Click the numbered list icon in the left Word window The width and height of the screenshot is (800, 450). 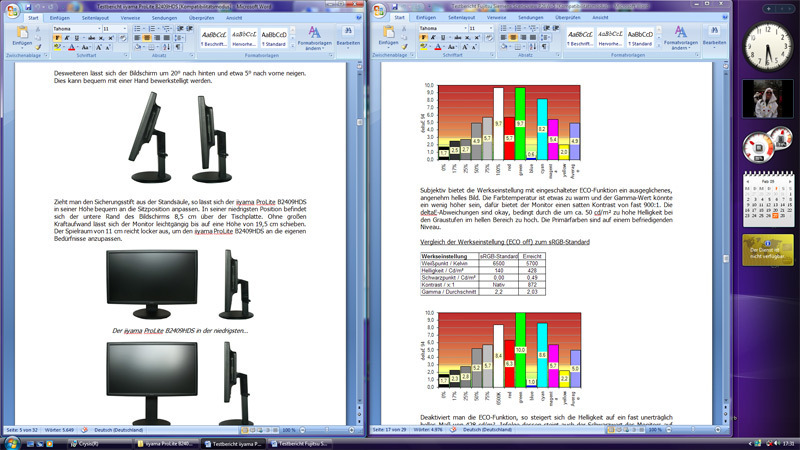(152, 29)
